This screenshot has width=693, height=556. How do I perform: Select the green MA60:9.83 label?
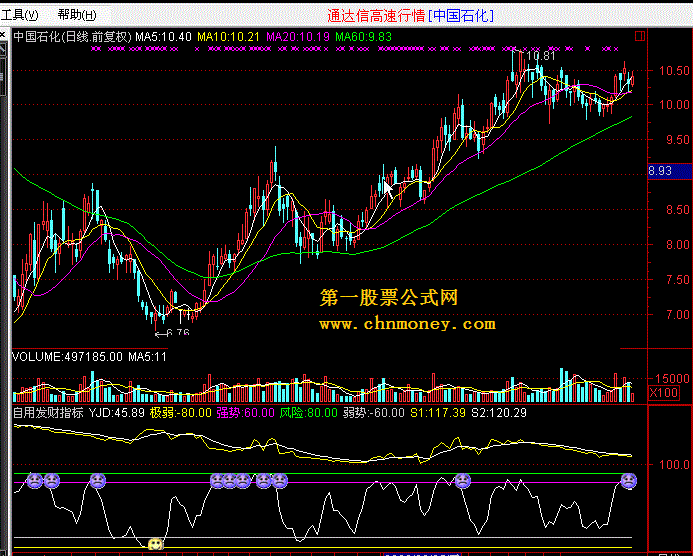coord(363,37)
